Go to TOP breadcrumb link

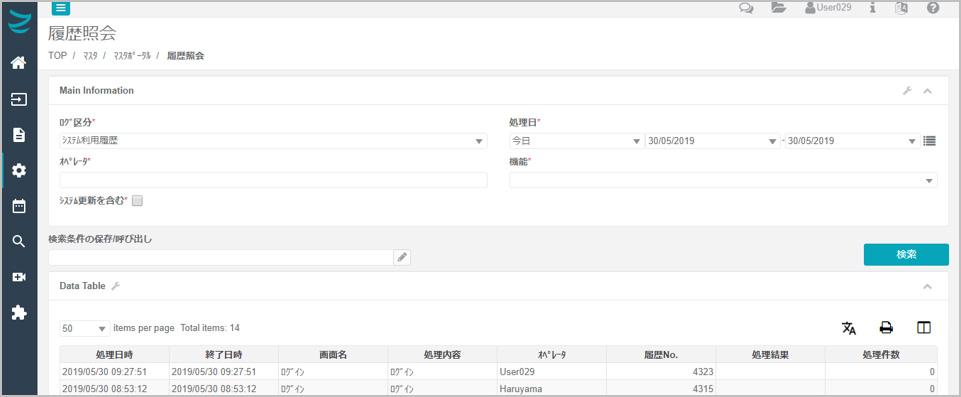click(57, 56)
